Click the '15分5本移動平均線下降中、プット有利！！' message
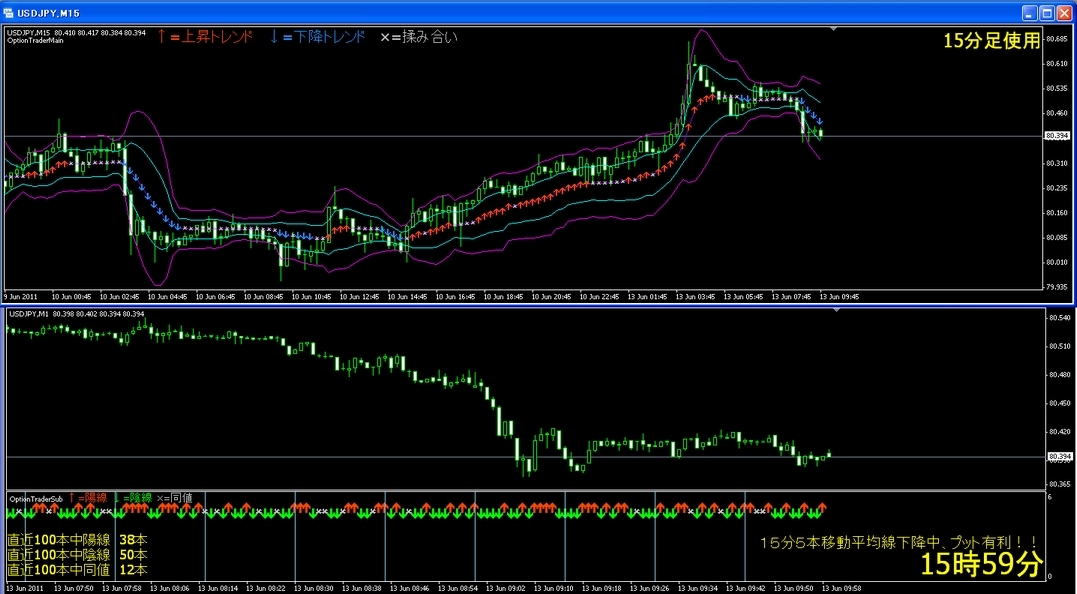The image size is (1077, 594). pyautogui.click(x=900, y=542)
